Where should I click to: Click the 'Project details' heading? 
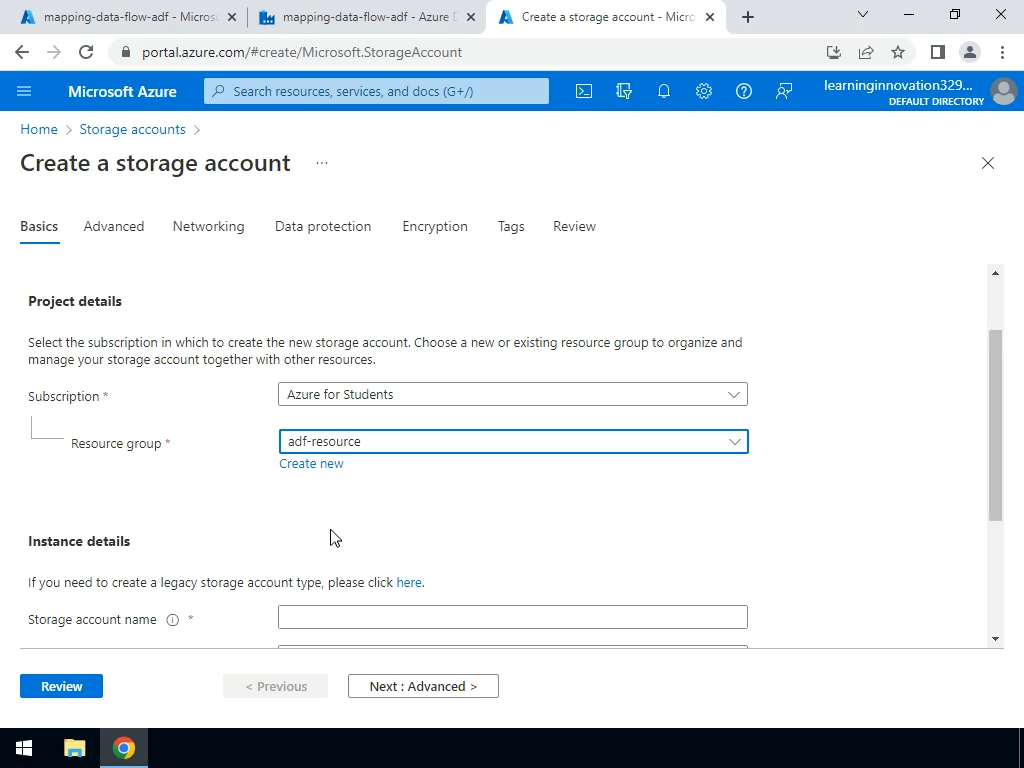(75, 302)
